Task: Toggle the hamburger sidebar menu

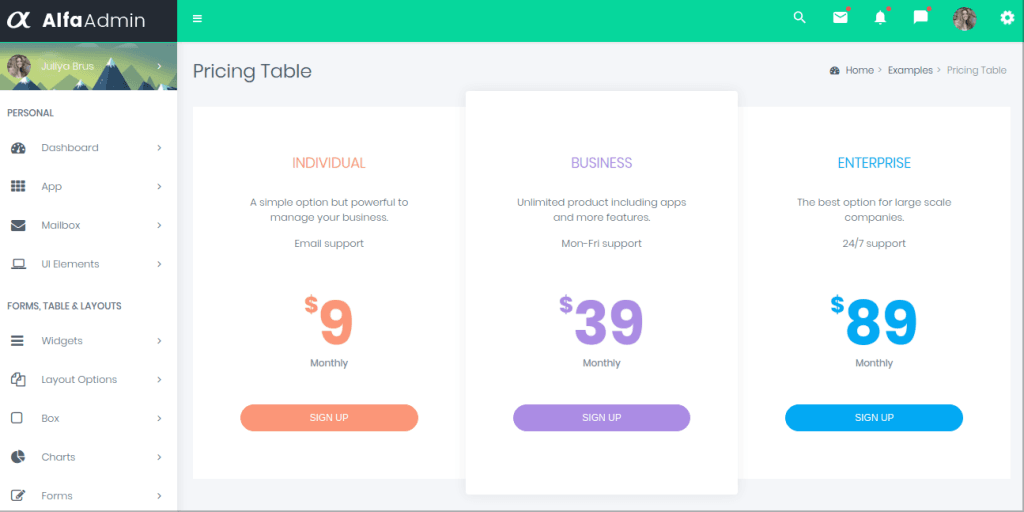Action: tap(197, 18)
